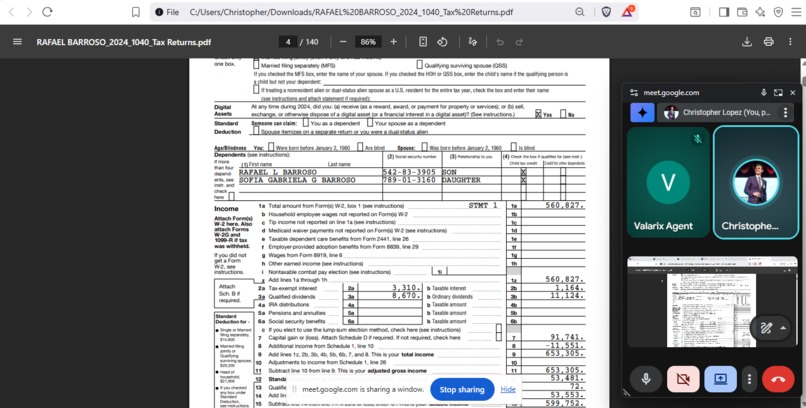Viewport: 806px width, 408px height.
Task: Open Meet more options three dots
Action: tap(749, 379)
